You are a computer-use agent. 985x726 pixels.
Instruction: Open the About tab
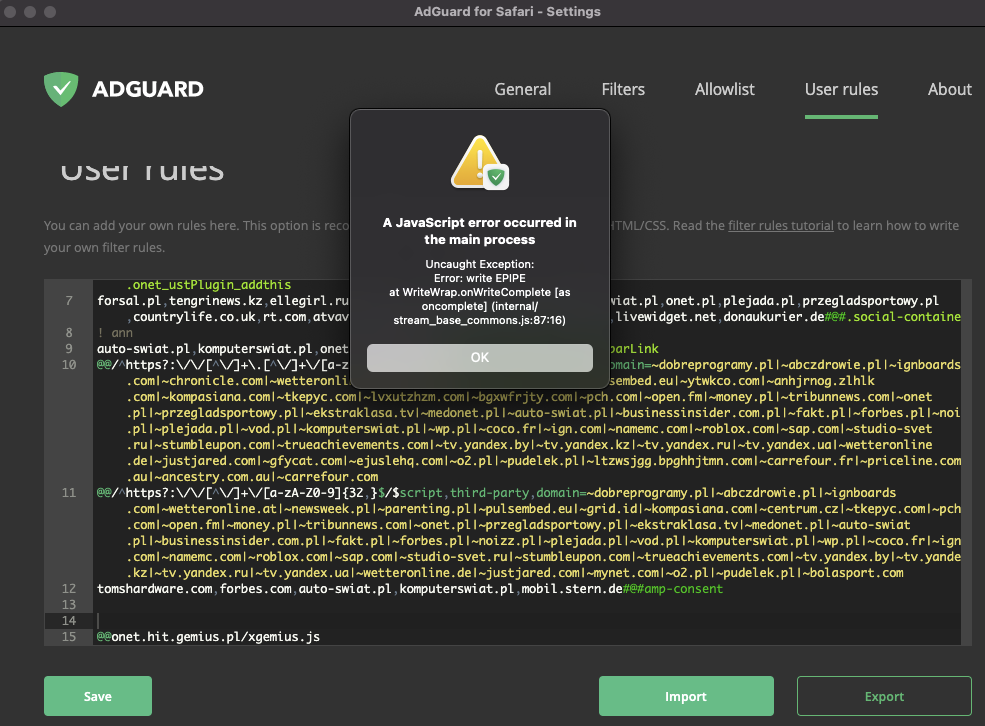(x=949, y=89)
